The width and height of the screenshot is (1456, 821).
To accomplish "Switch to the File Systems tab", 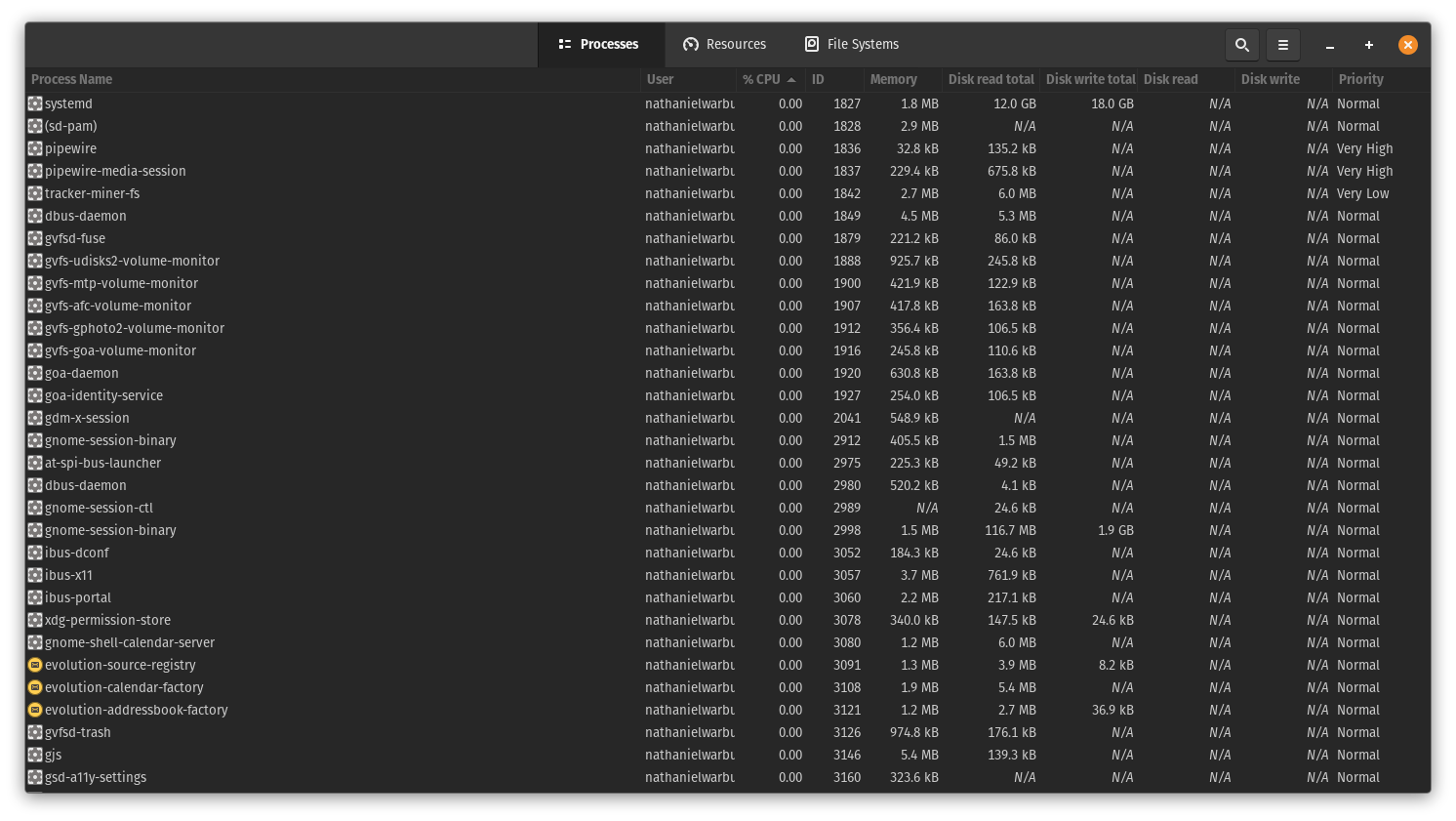I will click(851, 44).
